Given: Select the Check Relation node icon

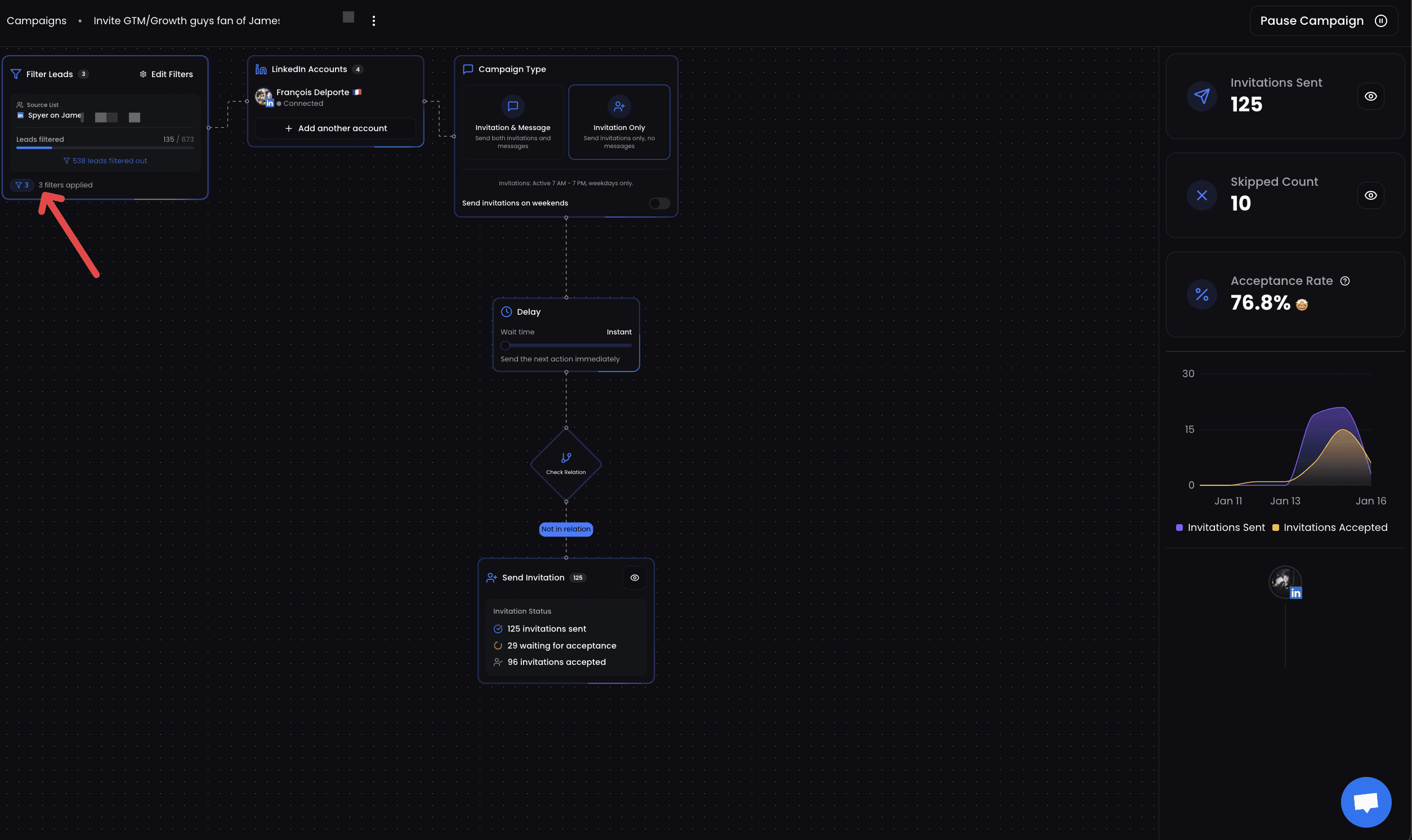Looking at the screenshot, I should click(565, 457).
